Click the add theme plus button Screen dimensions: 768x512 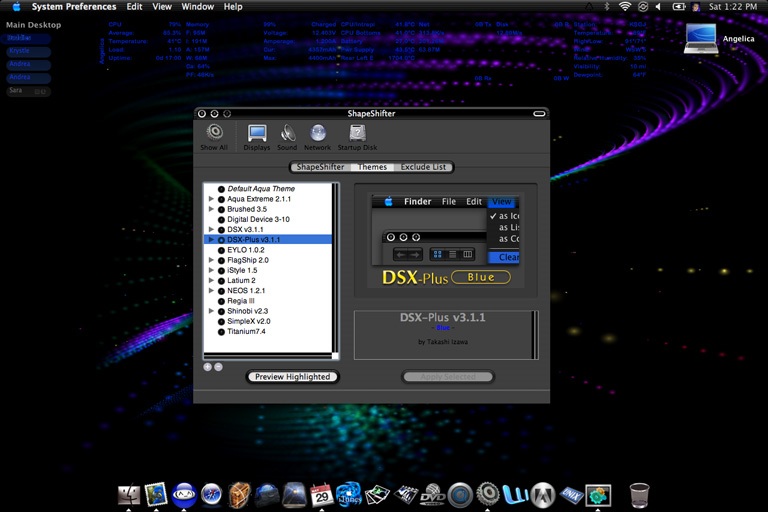(x=208, y=366)
